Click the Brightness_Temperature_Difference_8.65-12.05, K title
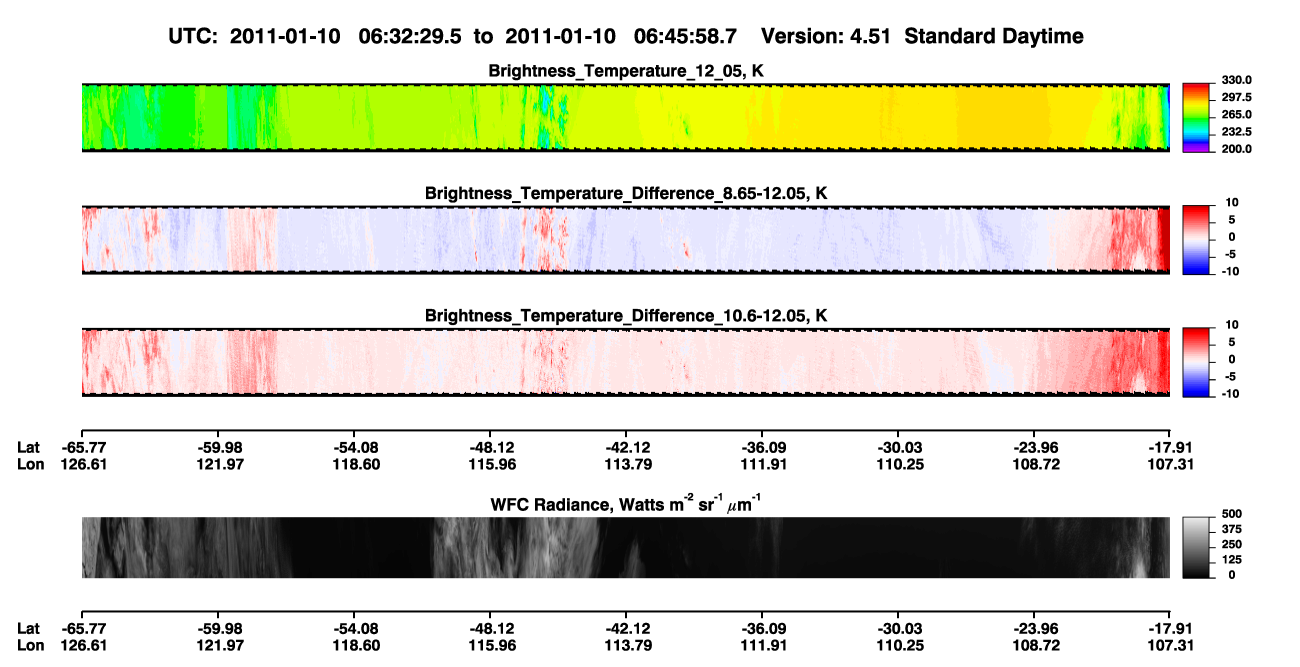This screenshot has height=667, width=1300. (626, 193)
